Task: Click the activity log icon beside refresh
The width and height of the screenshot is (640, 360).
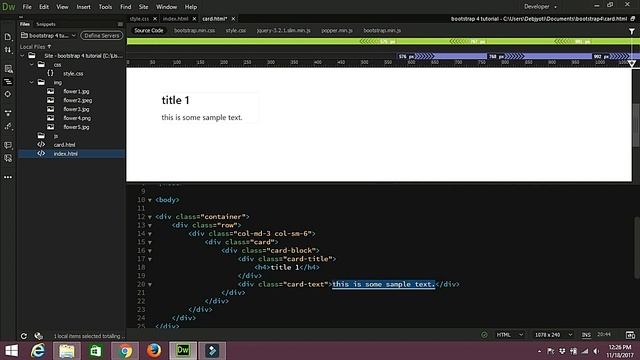Action: [39, 336]
